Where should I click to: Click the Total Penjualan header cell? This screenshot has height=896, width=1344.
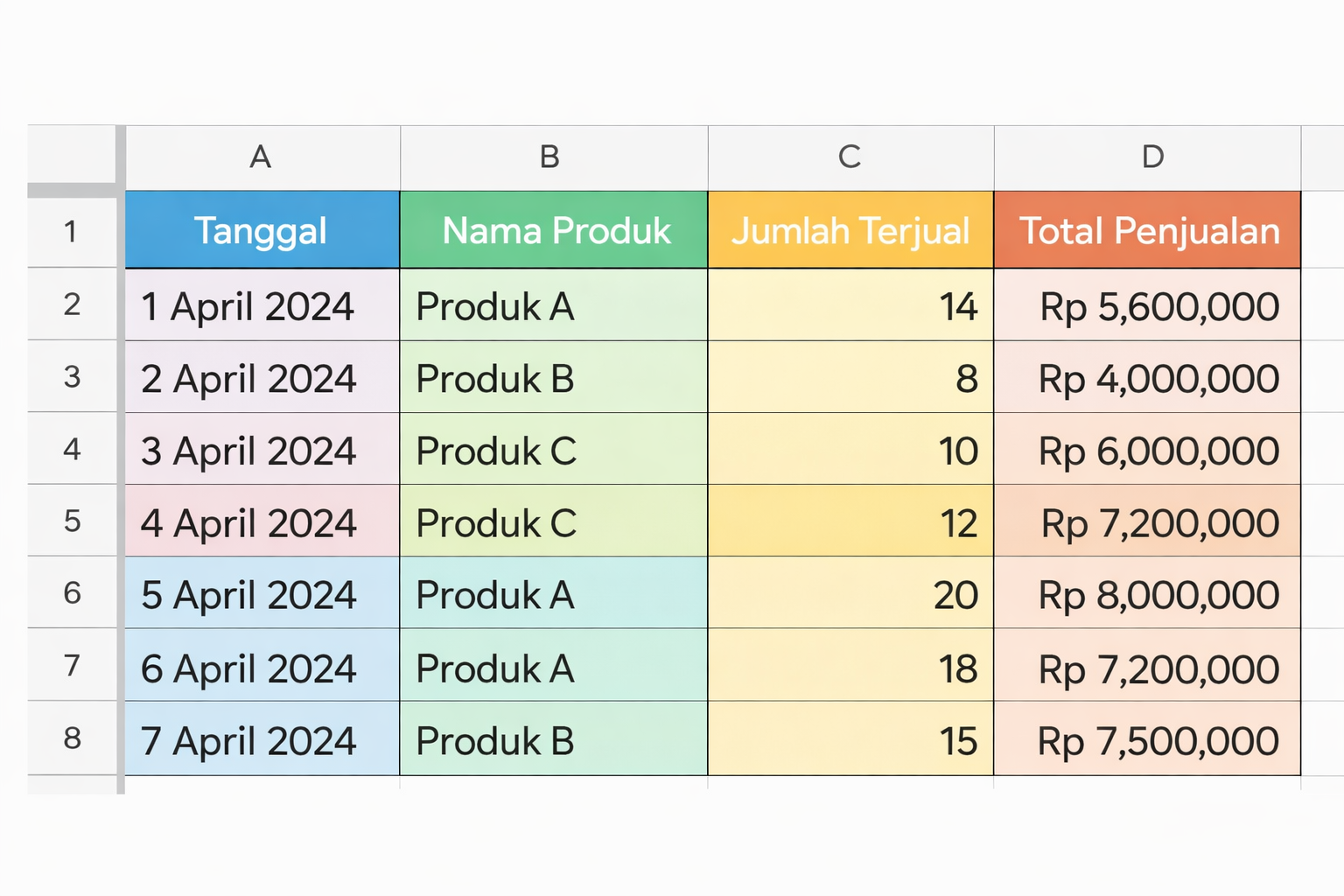(x=1147, y=231)
